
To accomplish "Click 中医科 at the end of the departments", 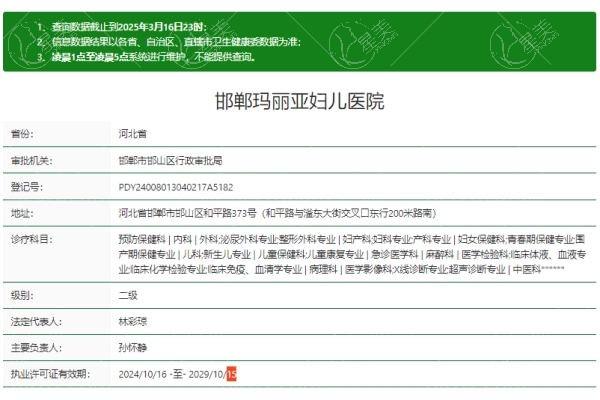I will click(x=527, y=269).
